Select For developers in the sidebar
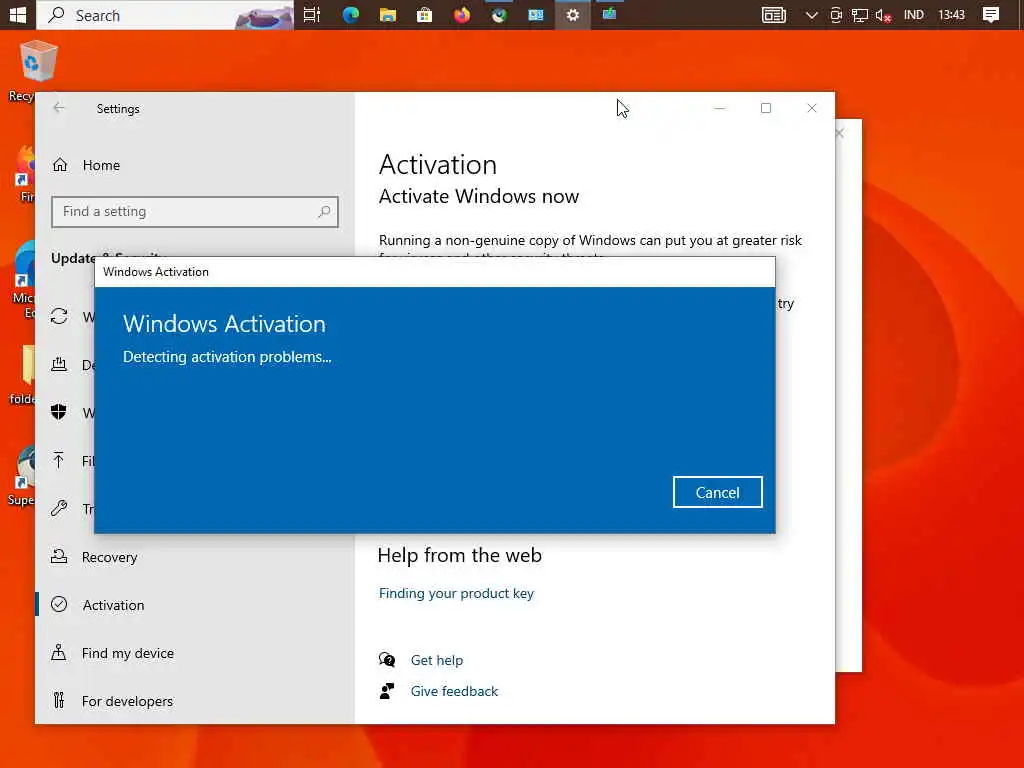1024x768 pixels. tap(127, 701)
